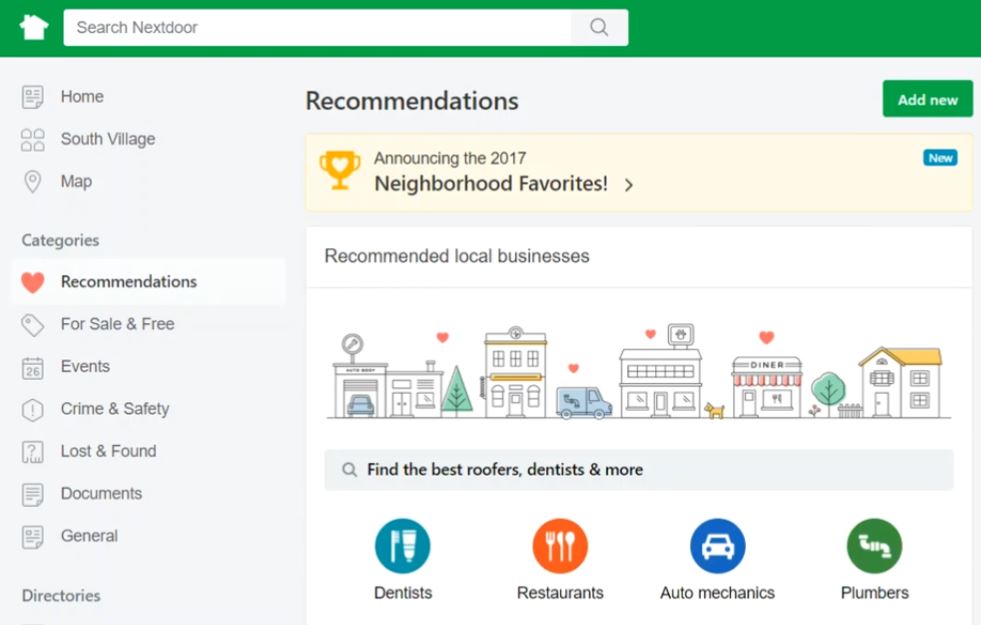Image resolution: width=981 pixels, height=625 pixels.
Task: Click the magnifying glass search button
Action: tap(599, 27)
